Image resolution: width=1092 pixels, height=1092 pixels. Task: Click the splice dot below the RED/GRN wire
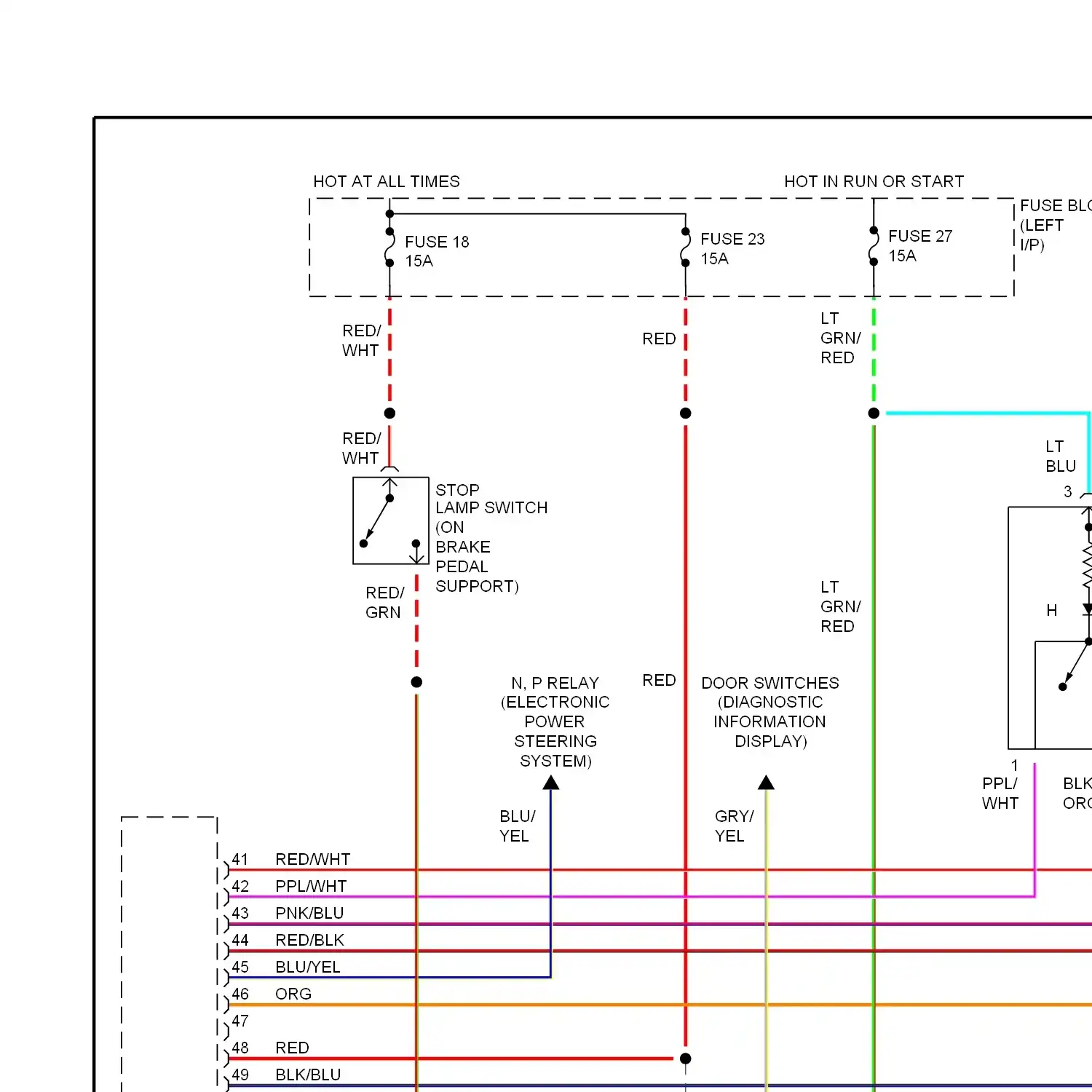click(x=416, y=682)
